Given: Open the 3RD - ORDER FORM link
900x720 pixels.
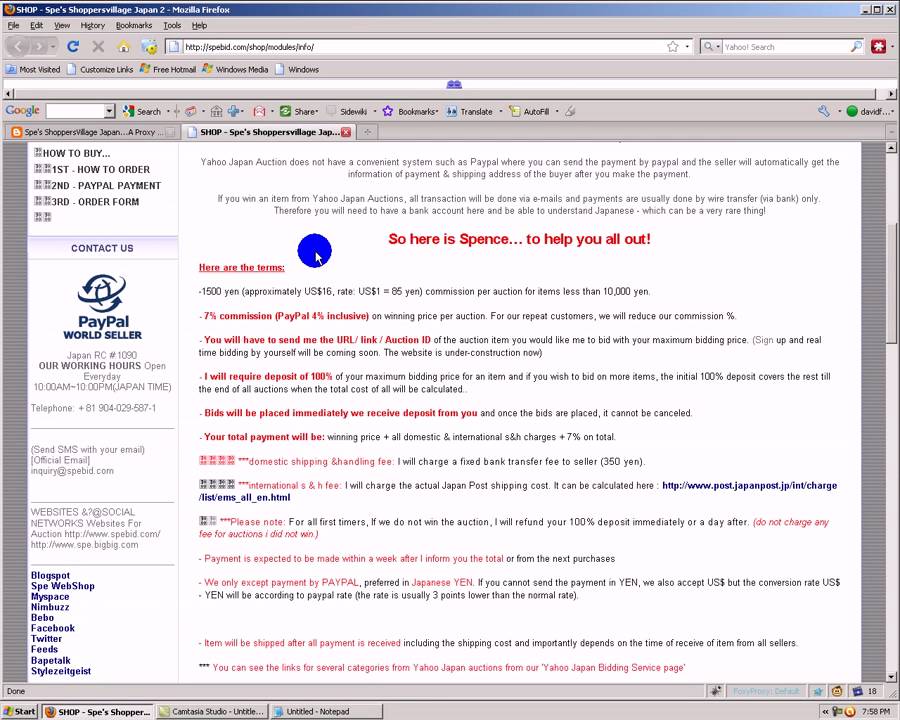Looking at the screenshot, I should (x=95, y=202).
